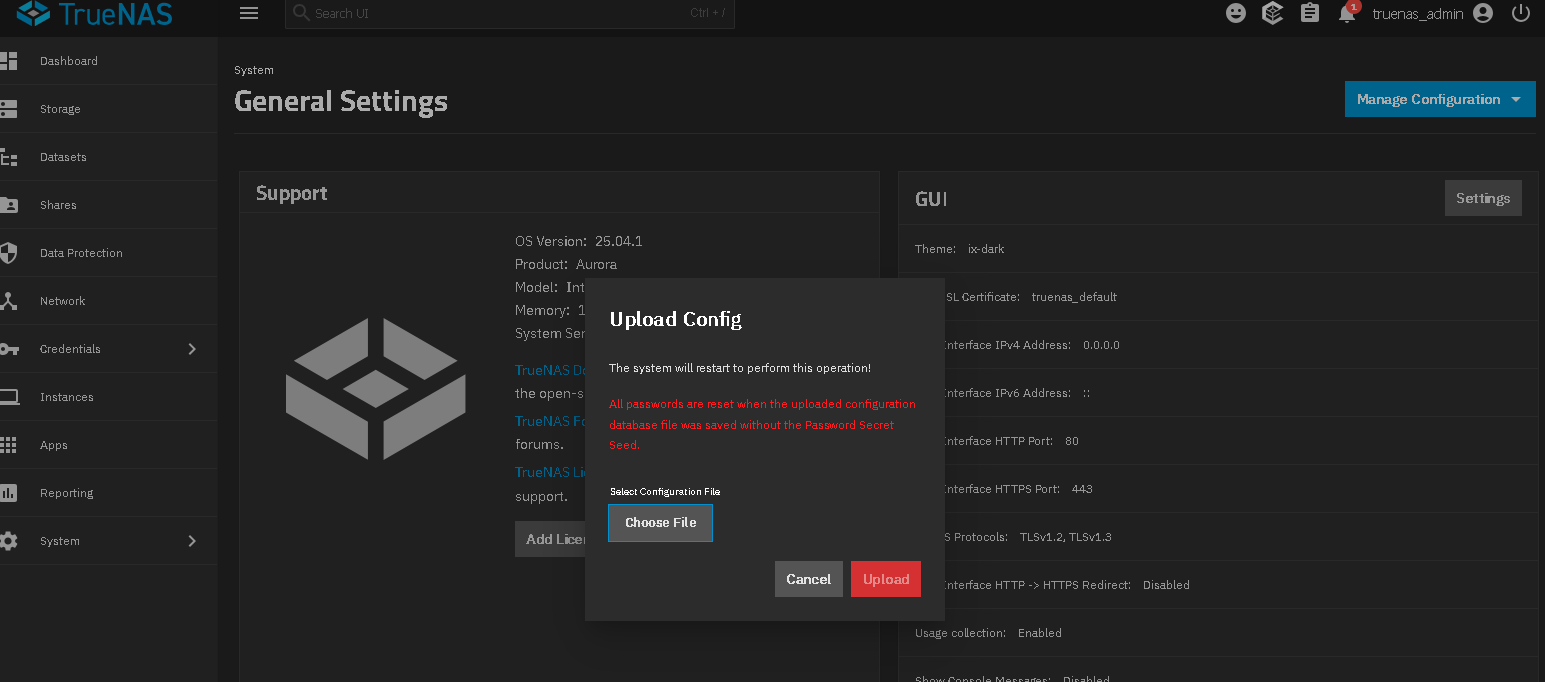Click the Storage sidebar icon
Image resolution: width=1545 pixels, height=682 pixels.
coord(8,109)
